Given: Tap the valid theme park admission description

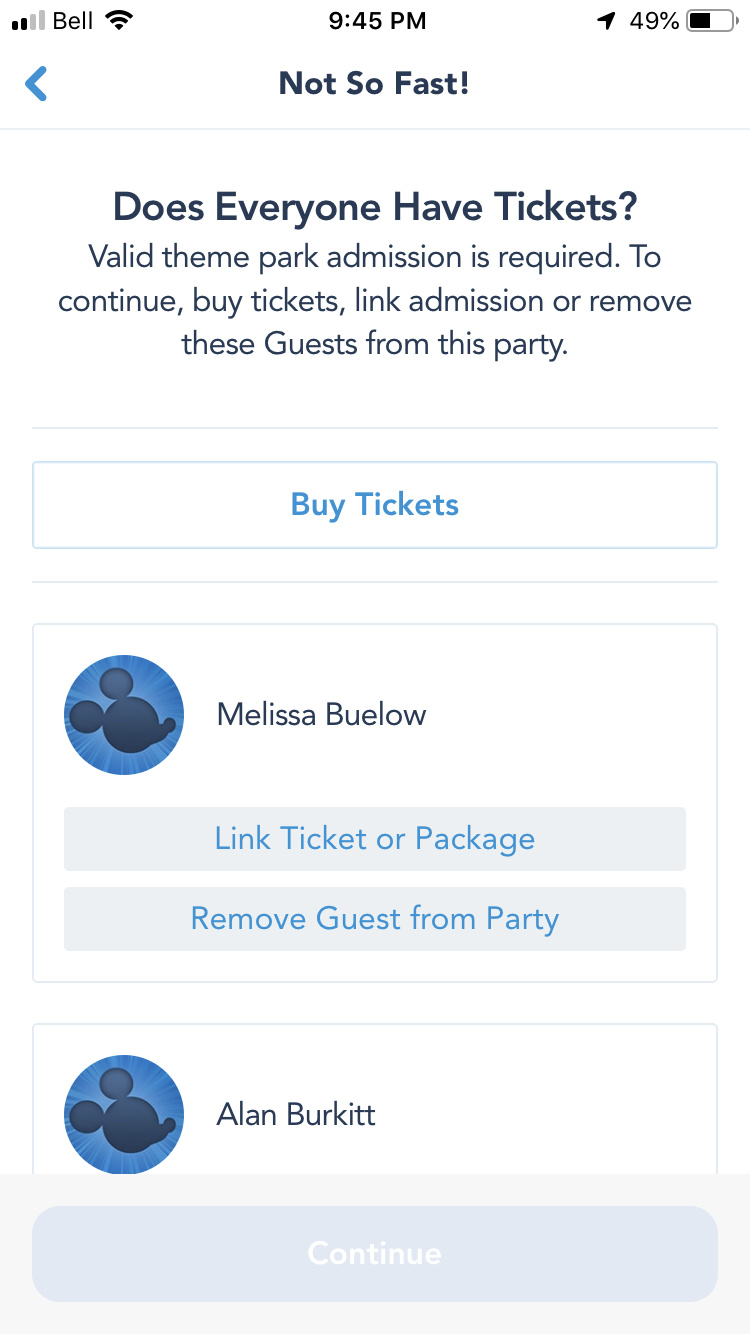Looking at the screenshot, I should click(375, 301).
